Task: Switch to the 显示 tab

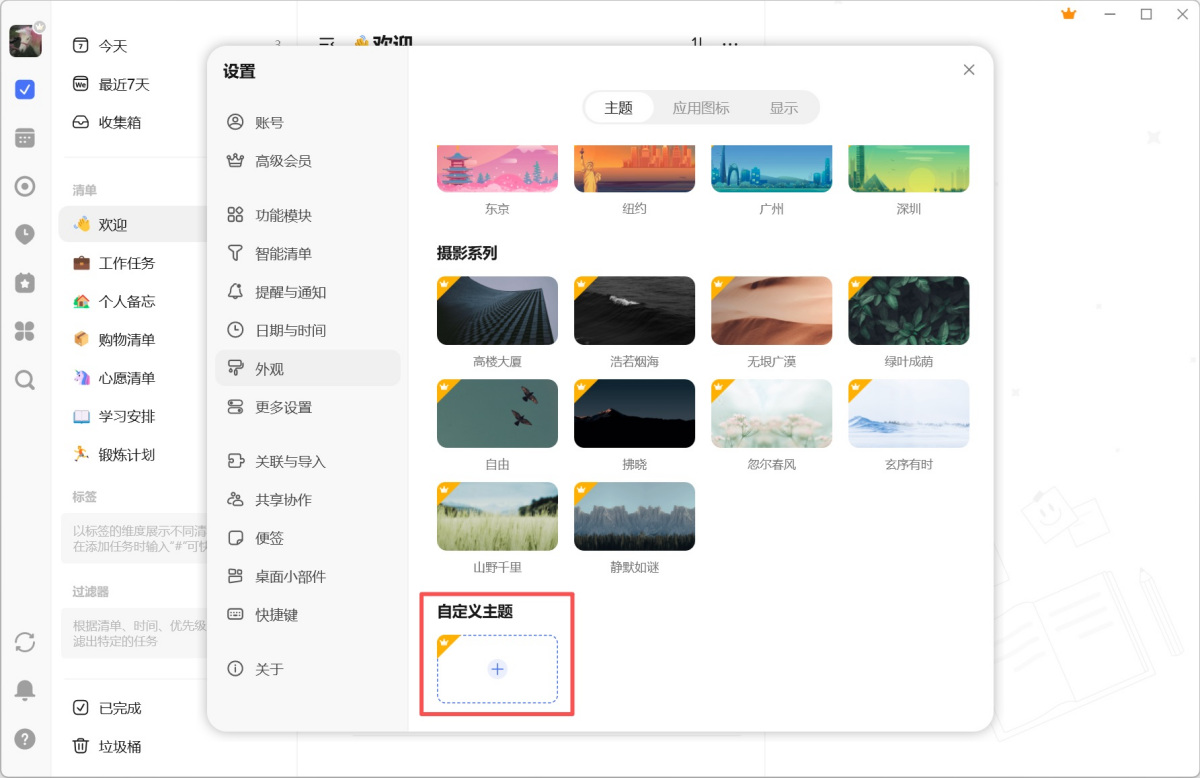Action: pyautogui.click(x=784, y=108)
